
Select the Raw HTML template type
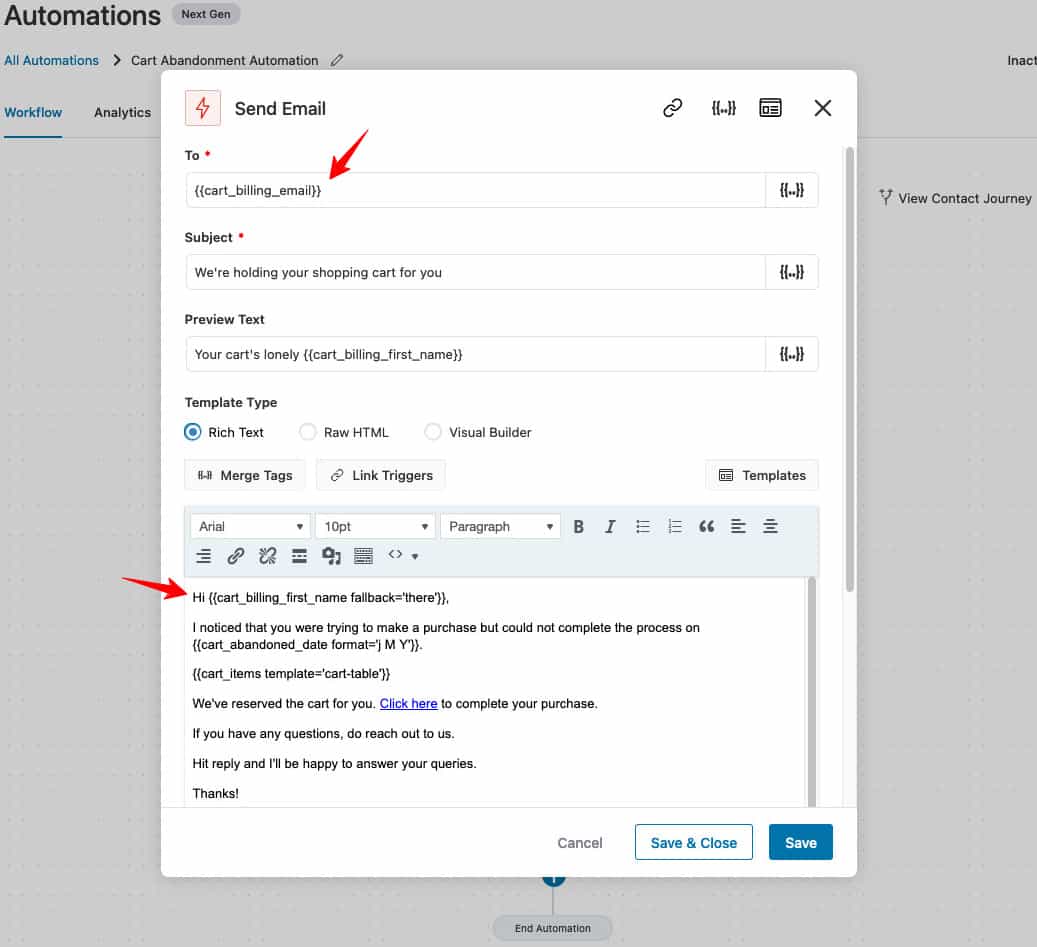(x=308, y=432)
